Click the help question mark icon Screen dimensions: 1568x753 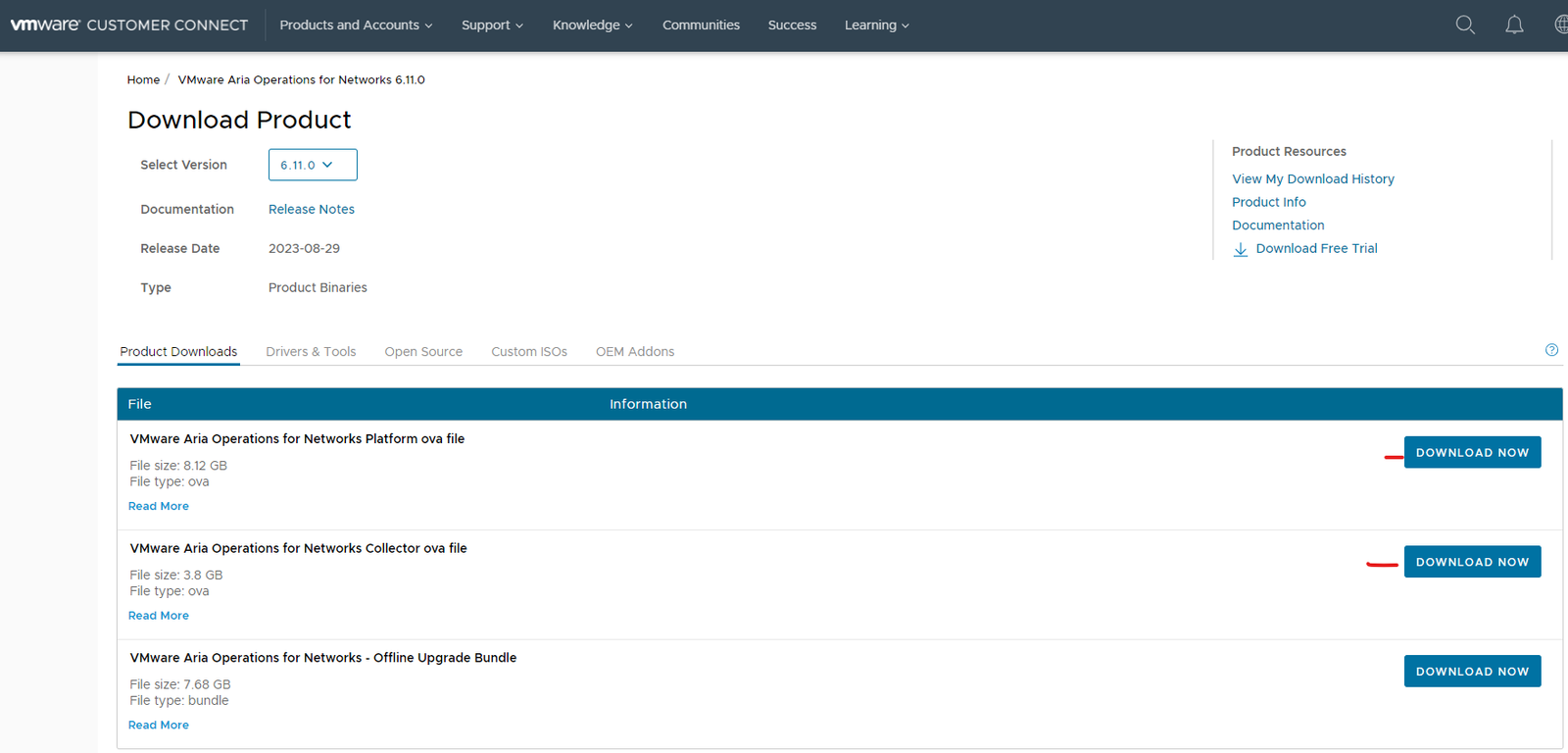1551,350
